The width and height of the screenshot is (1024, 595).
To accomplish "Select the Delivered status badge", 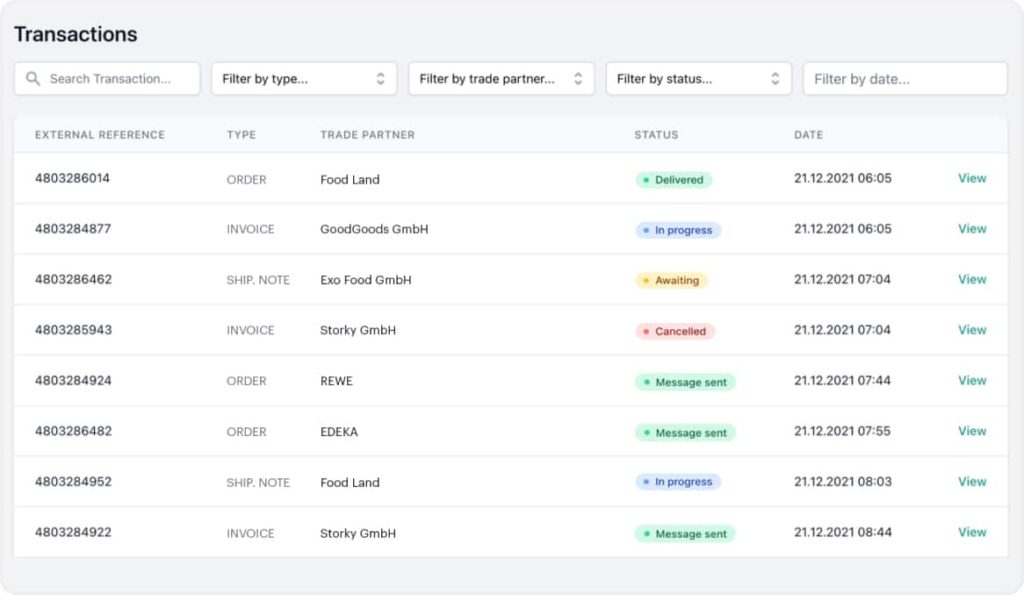I will (x=673, y=180).
